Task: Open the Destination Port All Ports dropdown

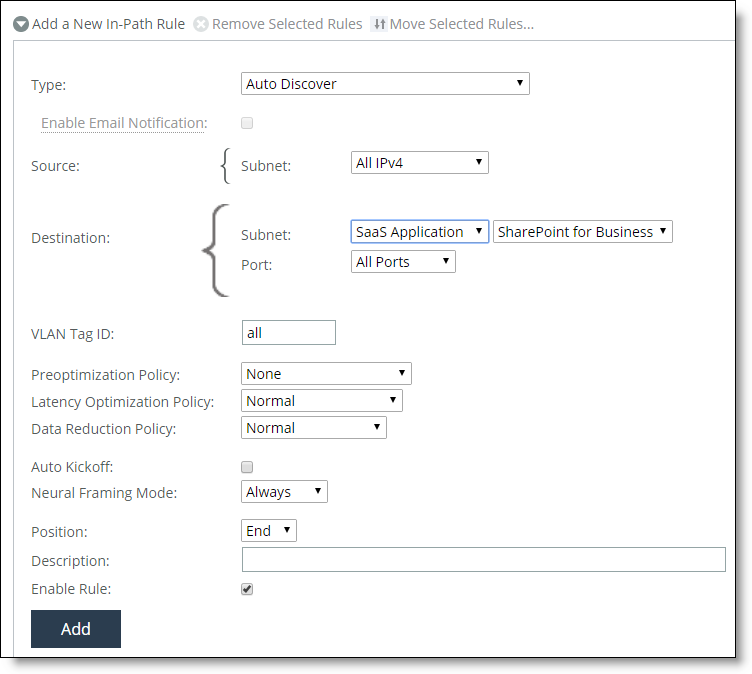Action: [404, 262]
